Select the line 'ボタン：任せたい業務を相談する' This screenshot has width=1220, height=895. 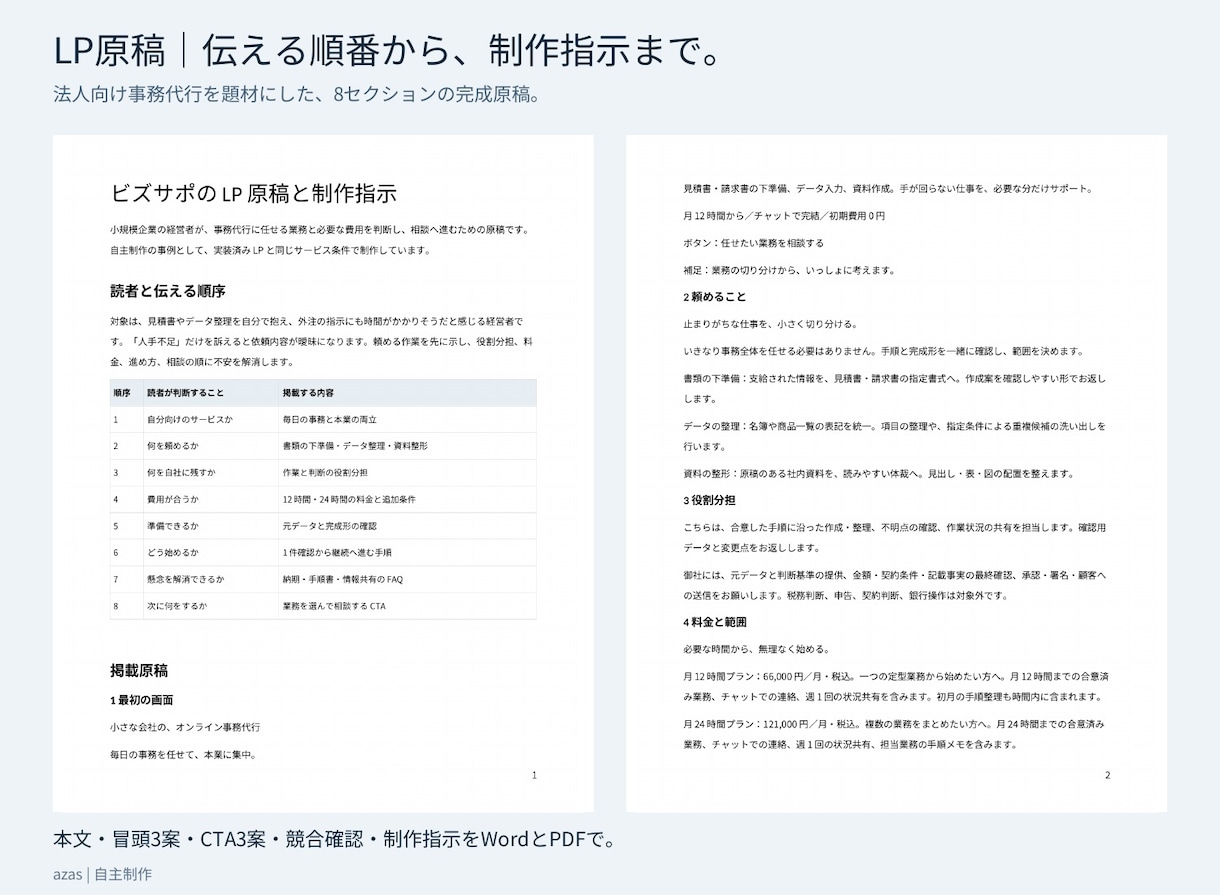tap(754, 243)
